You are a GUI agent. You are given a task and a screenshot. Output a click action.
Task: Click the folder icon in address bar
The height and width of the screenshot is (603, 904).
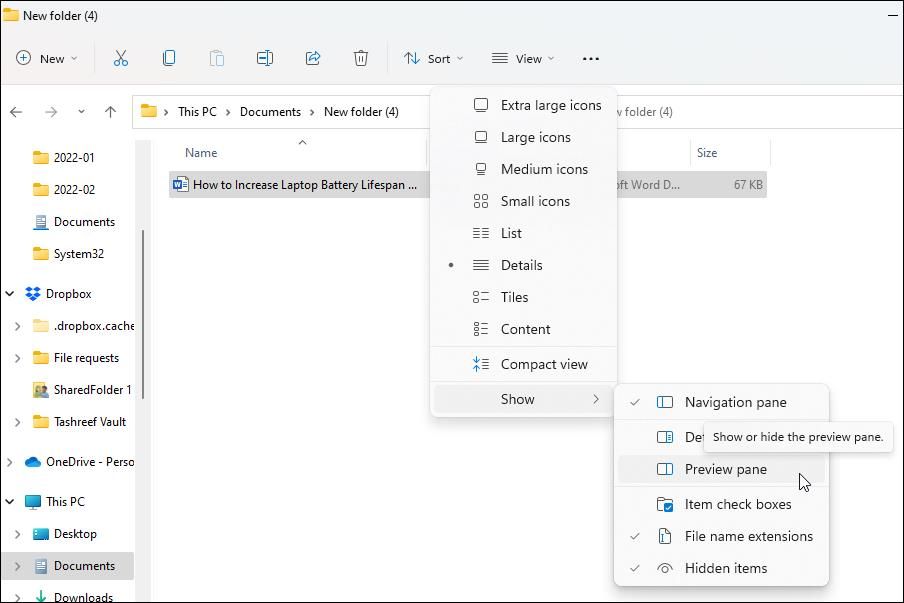coord(149,111)
